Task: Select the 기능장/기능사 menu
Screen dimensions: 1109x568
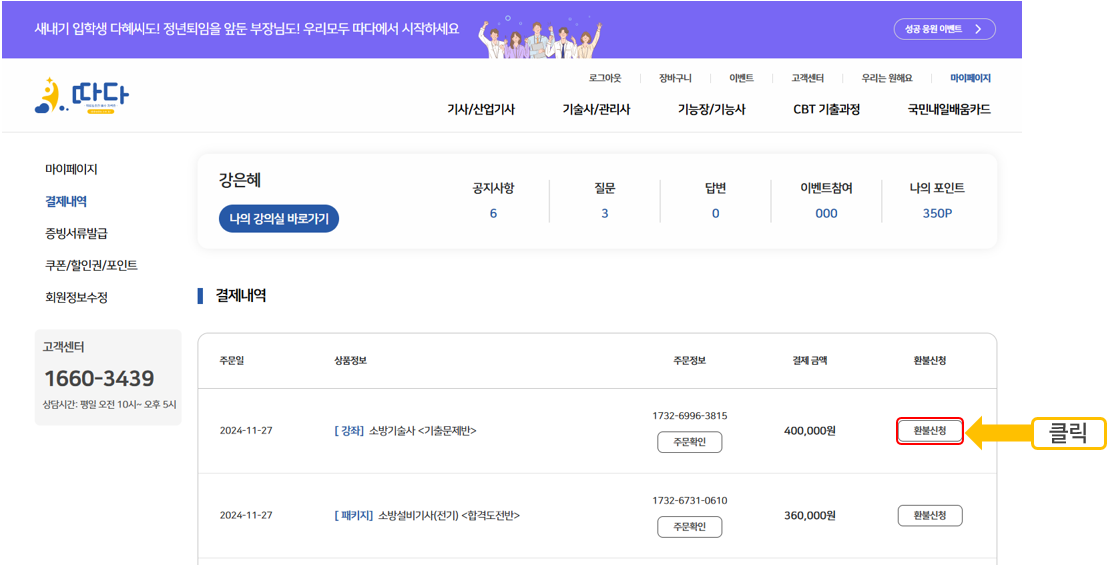Action: [x=712, y=109]
